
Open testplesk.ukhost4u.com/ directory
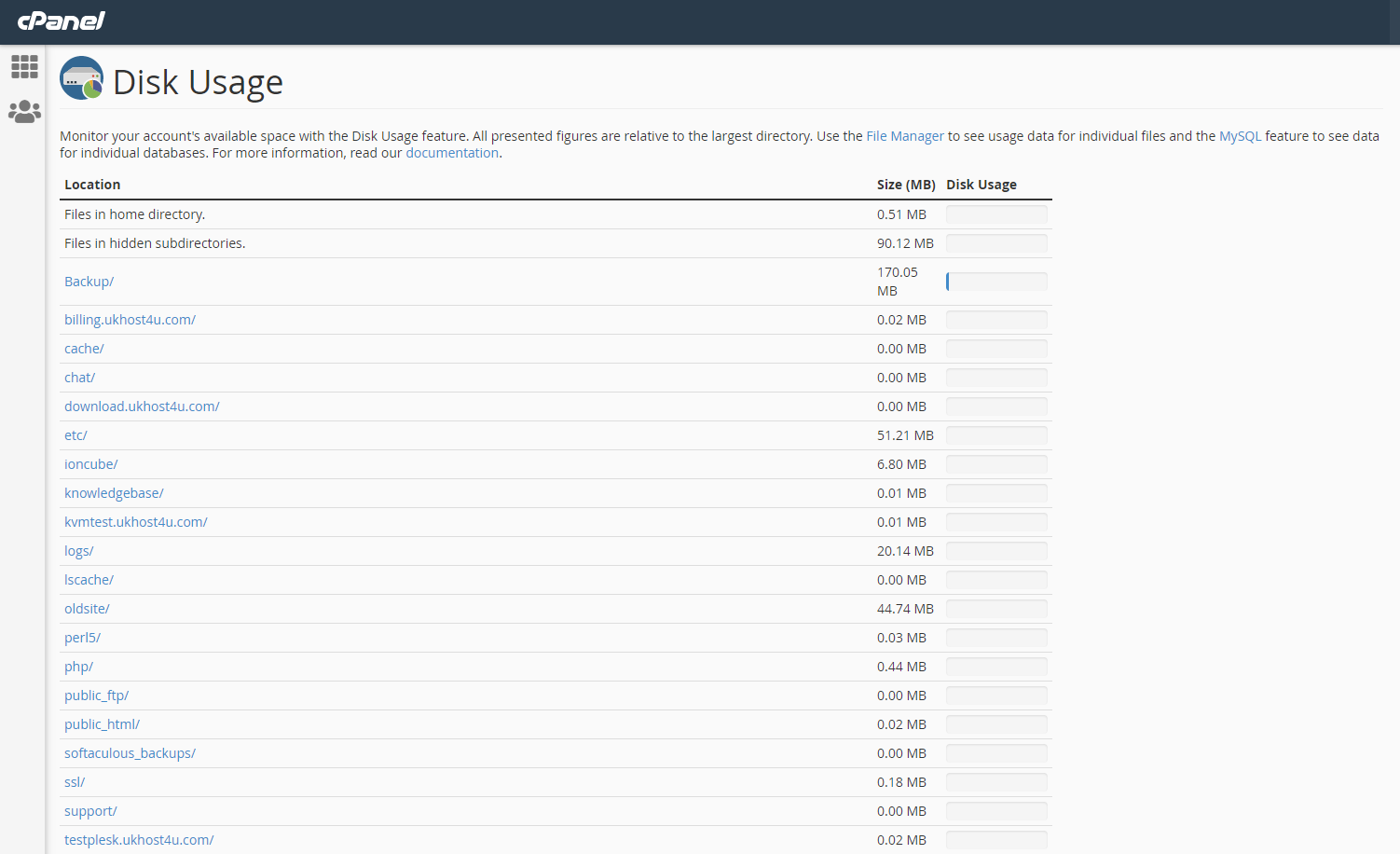point(139,840)
